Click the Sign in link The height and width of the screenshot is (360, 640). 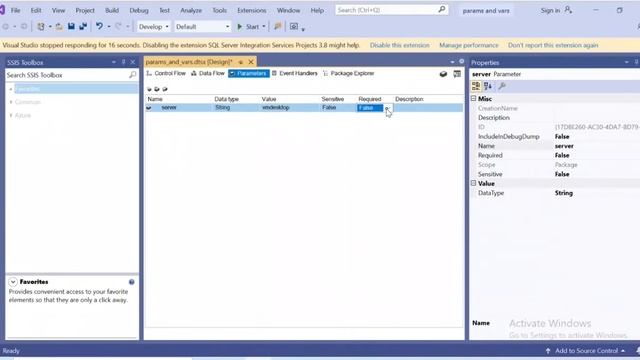pyautogui.click(x=550, y=10)
